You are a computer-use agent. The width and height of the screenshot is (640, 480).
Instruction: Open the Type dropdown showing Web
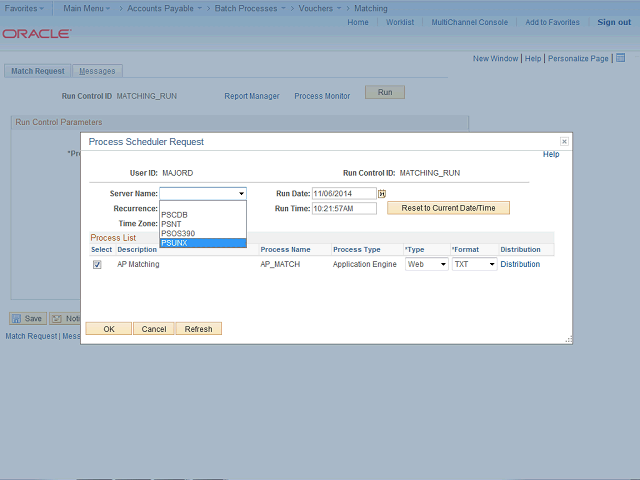point(427,264)
